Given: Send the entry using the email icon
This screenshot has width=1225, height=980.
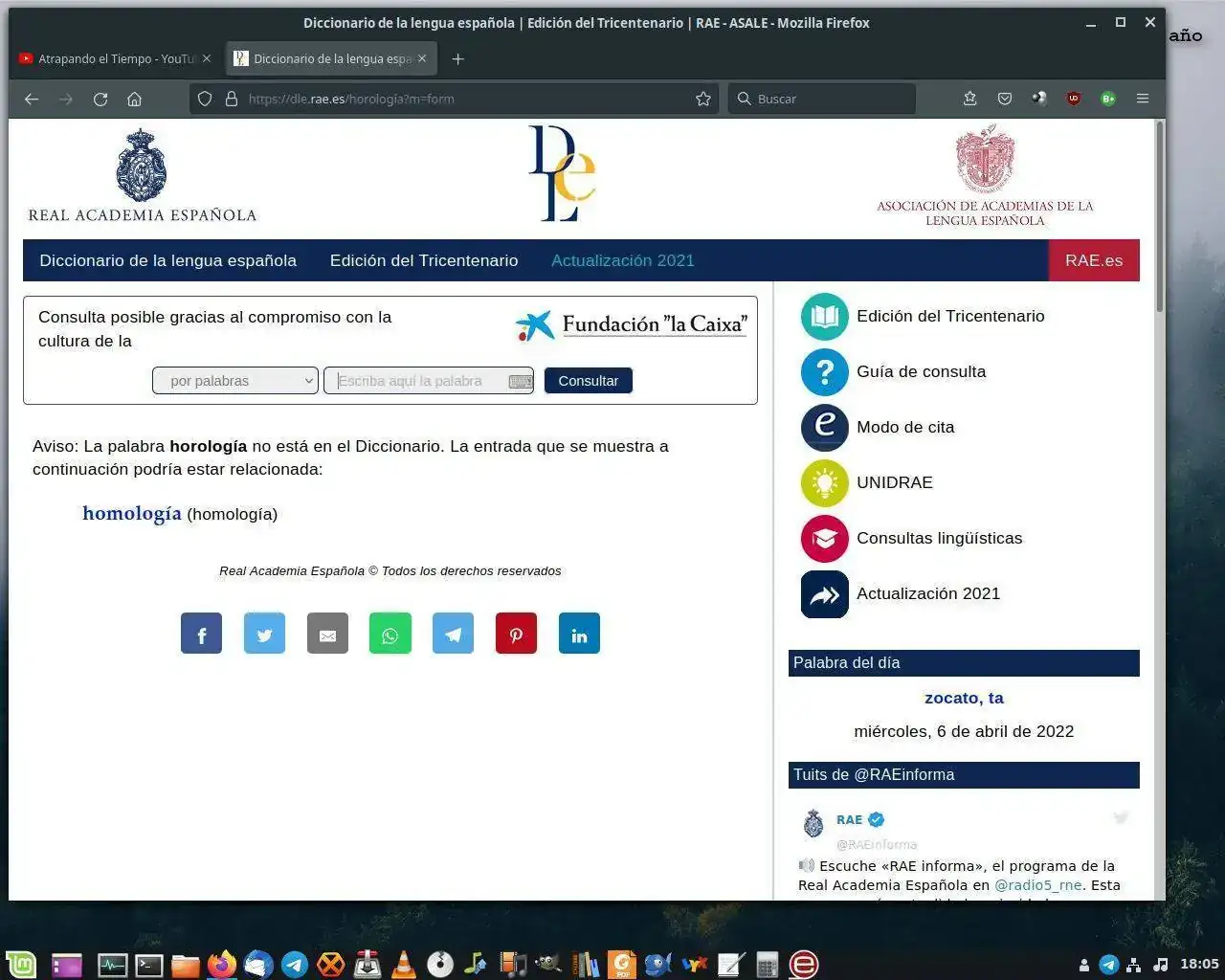Looking at the screenshot, I should (327, 634).
